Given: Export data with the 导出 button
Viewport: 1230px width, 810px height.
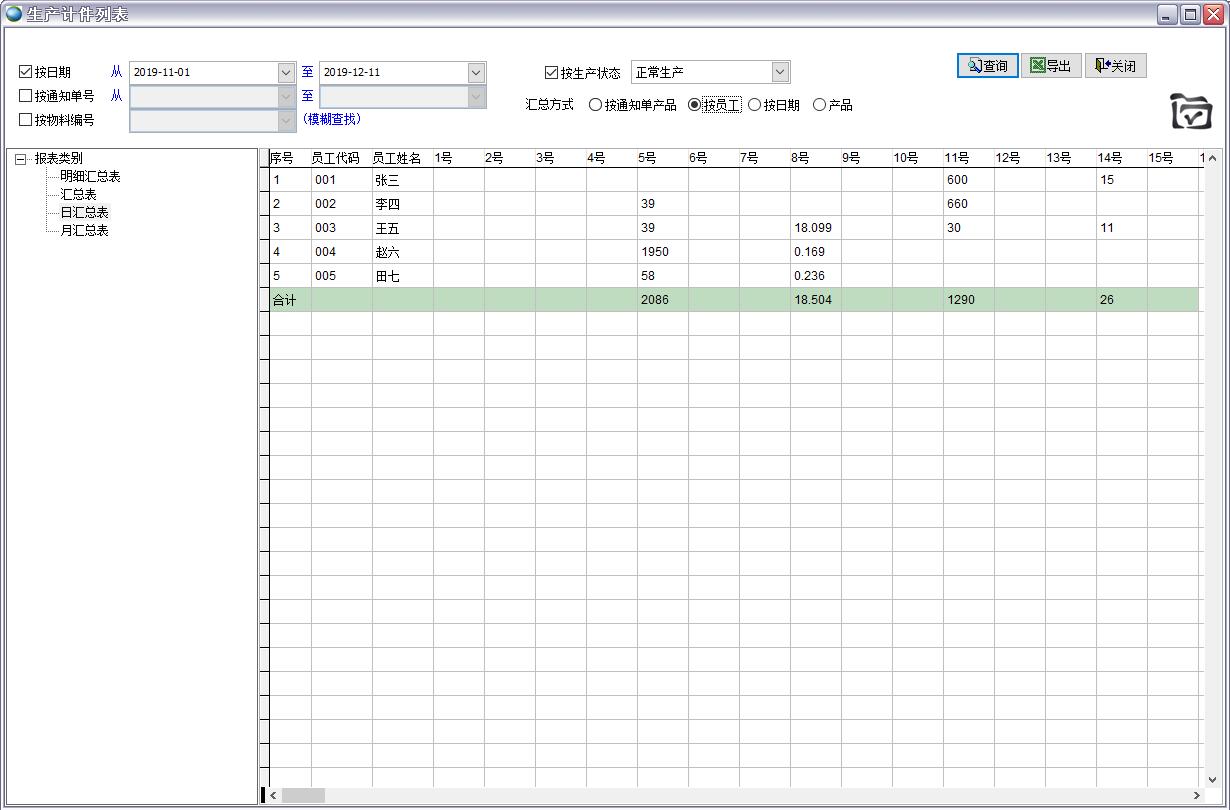Looking at the screenshot, I should tap(1051, 66).
